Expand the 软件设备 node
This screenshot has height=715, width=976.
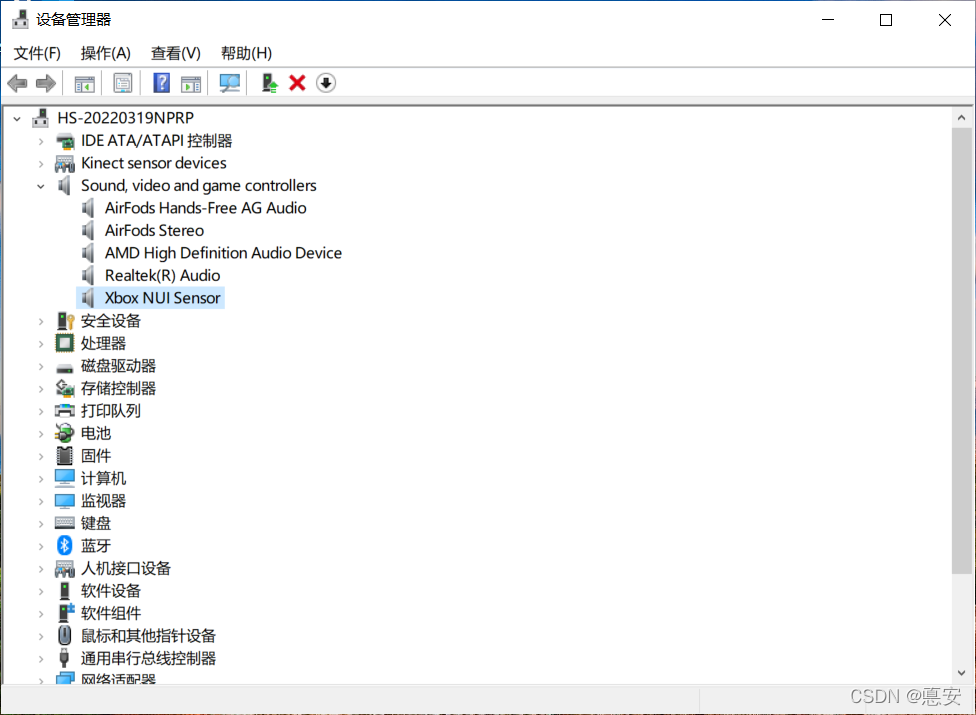[x=41, y=591]
